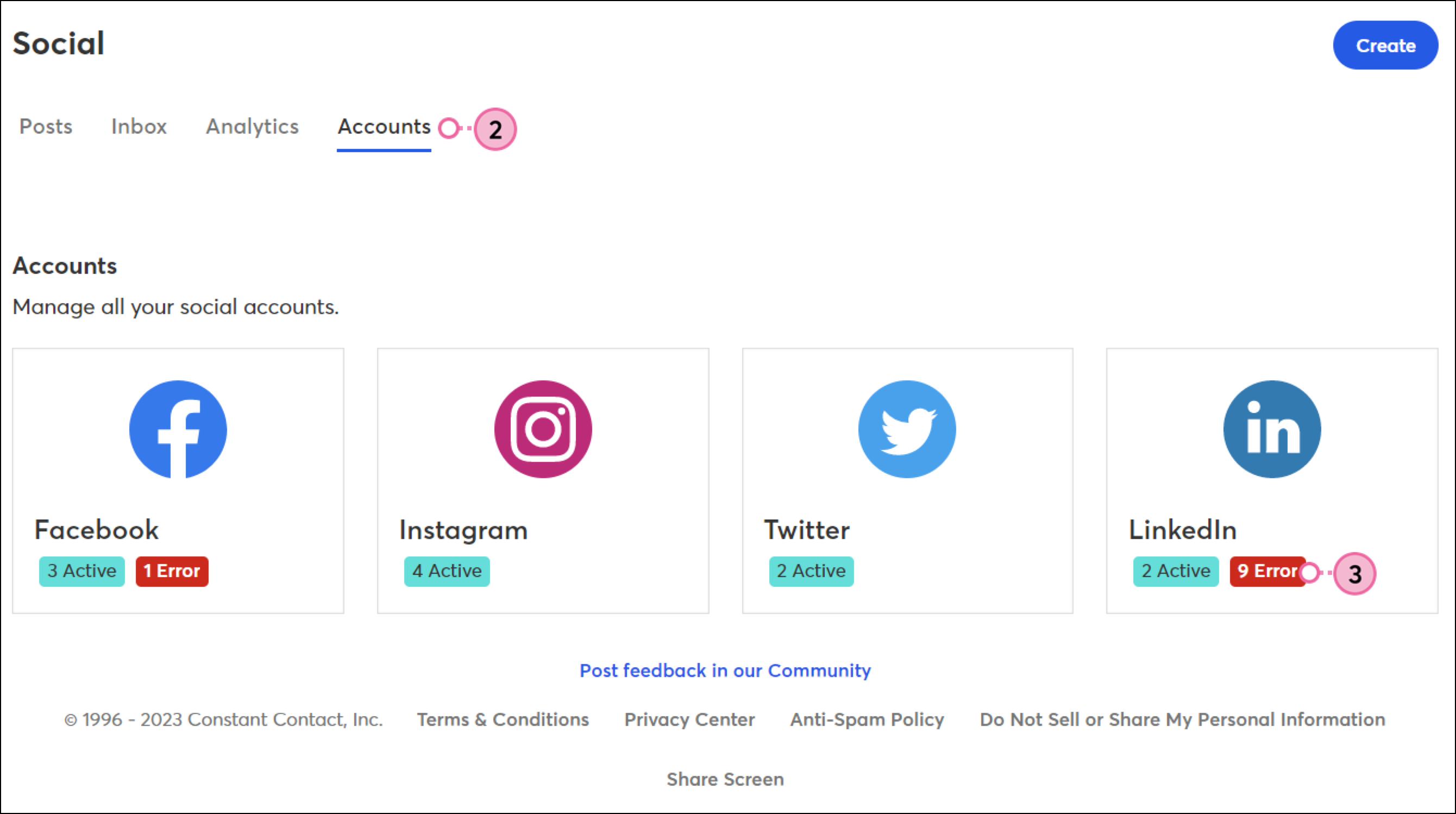Click the Facebook logo icon
This screenshot has width=1456, height=814.
[x=178, y=429]
